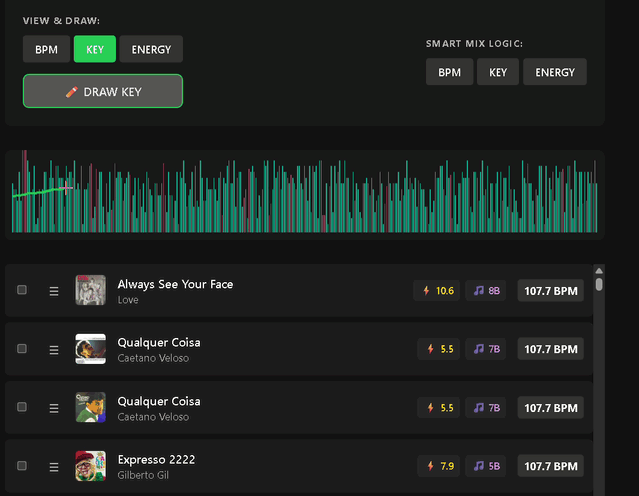The height and width of the screenshot is (496, 639).
Task: Enable ENERGY under Smart Mix Logic
Action: (555, 72)
